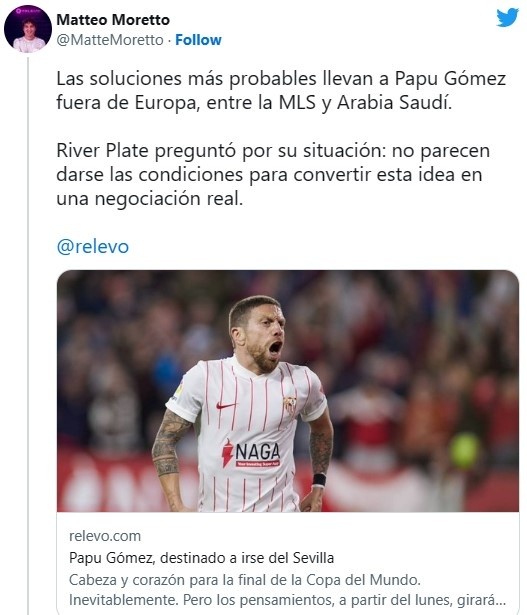Open the article preview photo
This screenshot has height=615, width=527.
coord(288,391)
